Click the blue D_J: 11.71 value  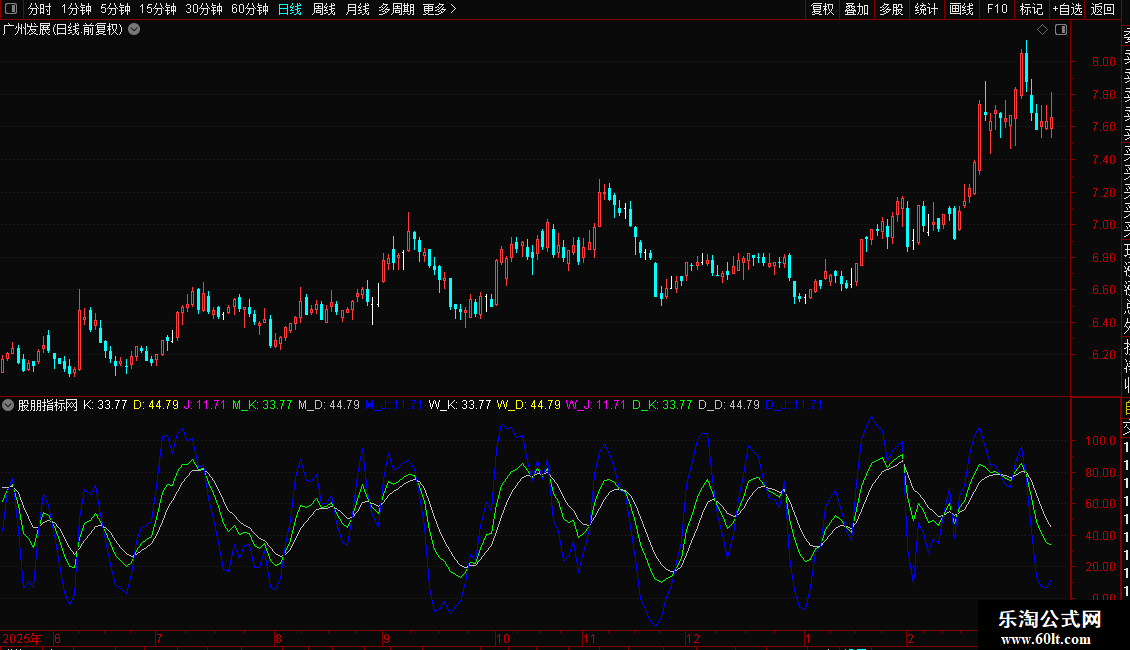[793, 405]
